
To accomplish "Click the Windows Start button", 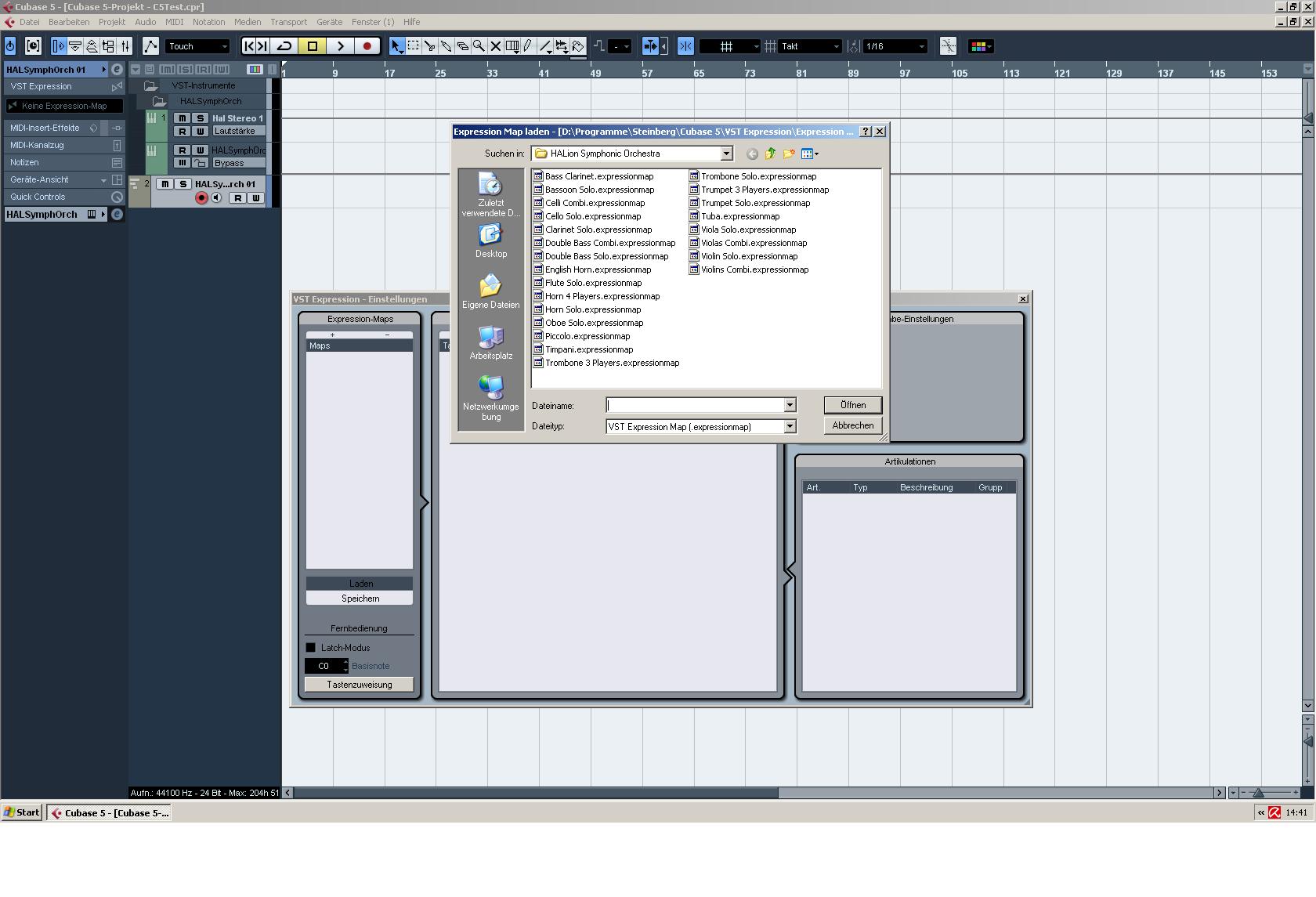I will point(22,812).
